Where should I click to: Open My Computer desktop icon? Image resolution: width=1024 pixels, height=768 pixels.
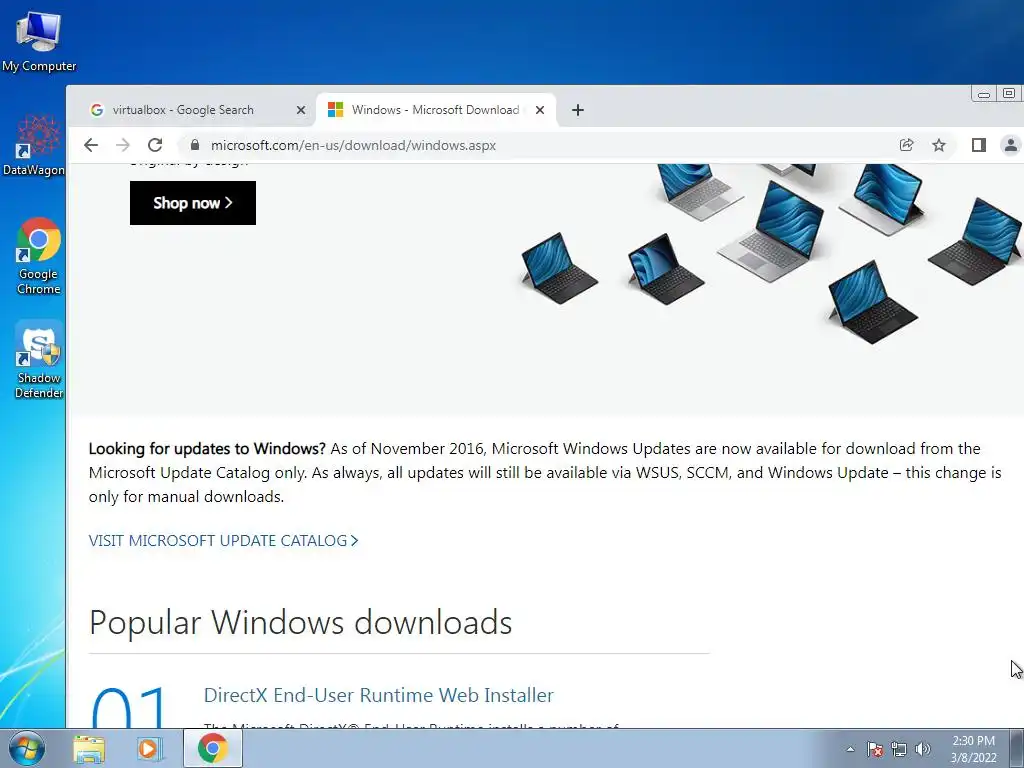tap(39, 41)
